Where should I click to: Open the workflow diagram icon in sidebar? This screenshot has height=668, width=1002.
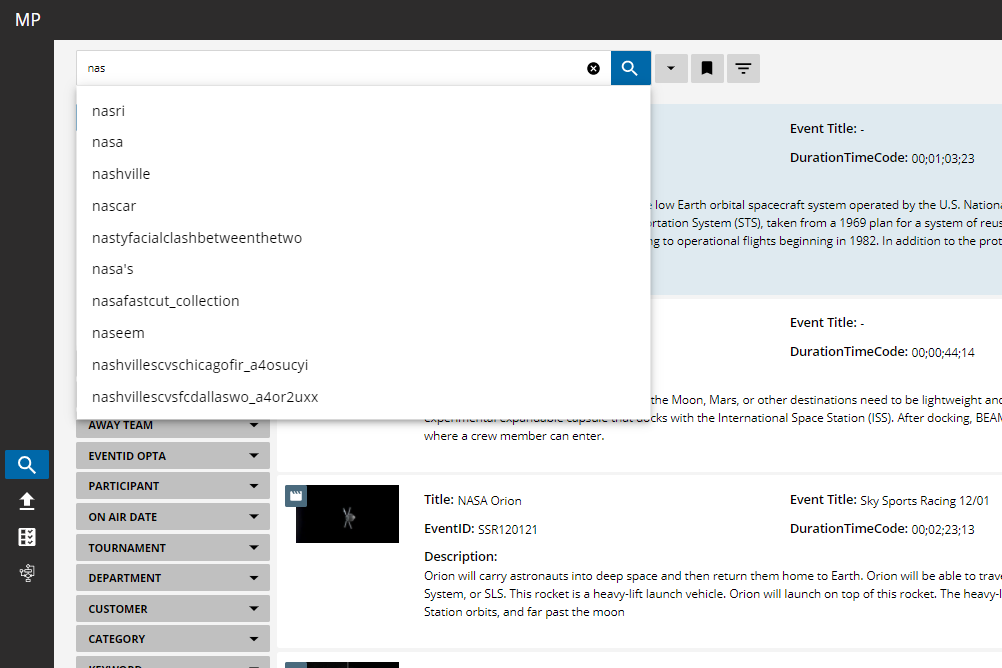coord(27,573)
